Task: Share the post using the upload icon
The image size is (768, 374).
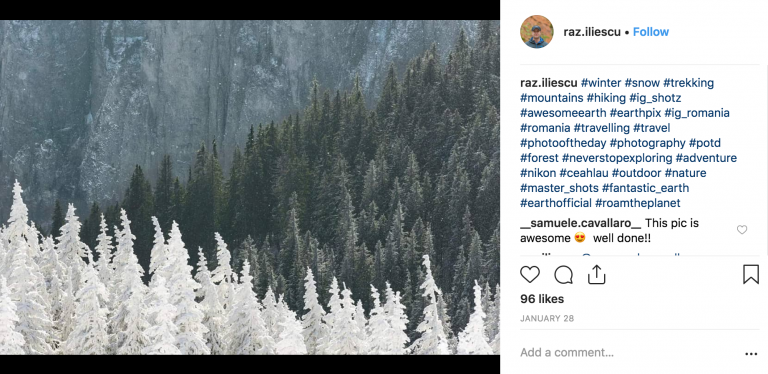Action: coord(597,275)
